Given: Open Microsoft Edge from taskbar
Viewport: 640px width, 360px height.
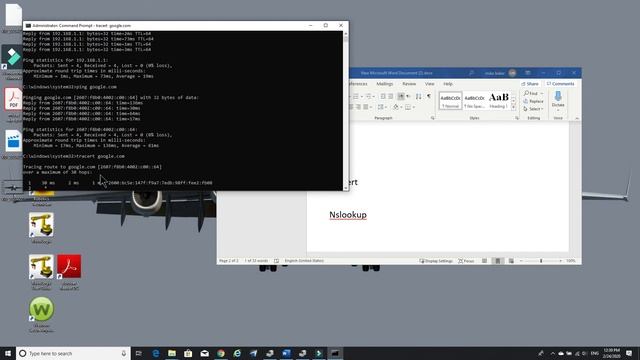Looking at the screenshot, I should (156, 353).
